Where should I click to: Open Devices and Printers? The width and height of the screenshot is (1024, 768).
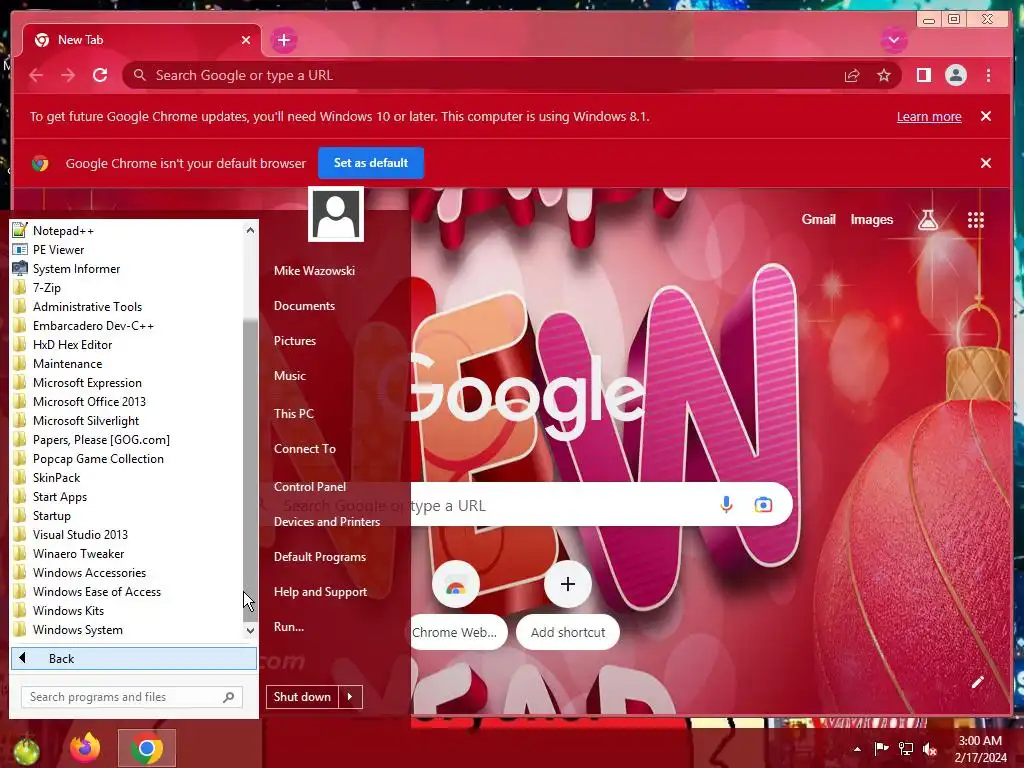coord(327,522)
